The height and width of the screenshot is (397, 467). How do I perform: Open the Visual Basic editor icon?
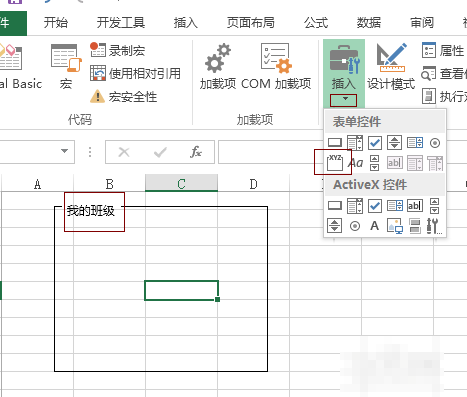pyautogui.click(x=12, y=57)
